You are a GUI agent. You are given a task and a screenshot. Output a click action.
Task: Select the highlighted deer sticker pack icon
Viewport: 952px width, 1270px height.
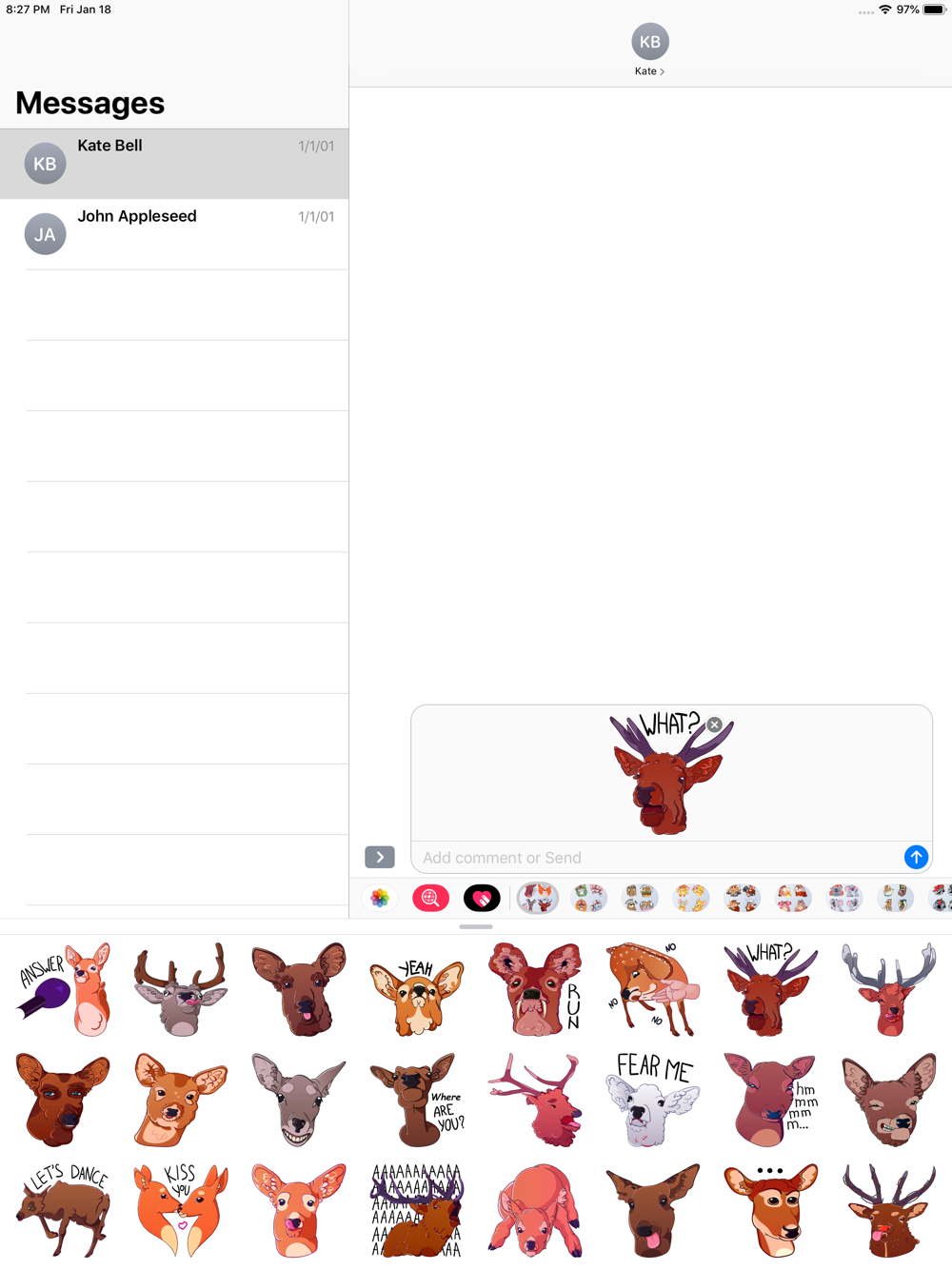[538, 898]
